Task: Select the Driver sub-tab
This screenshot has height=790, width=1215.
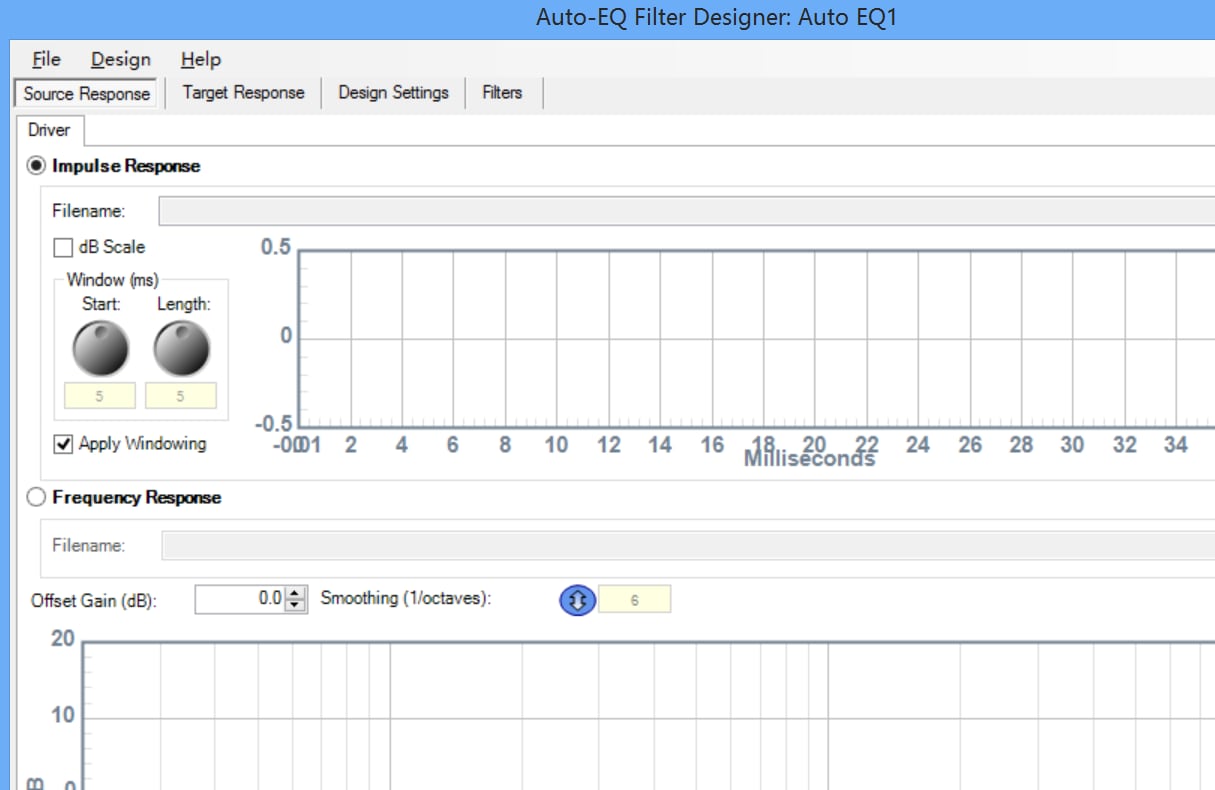Action: click(x=49, y=130)
